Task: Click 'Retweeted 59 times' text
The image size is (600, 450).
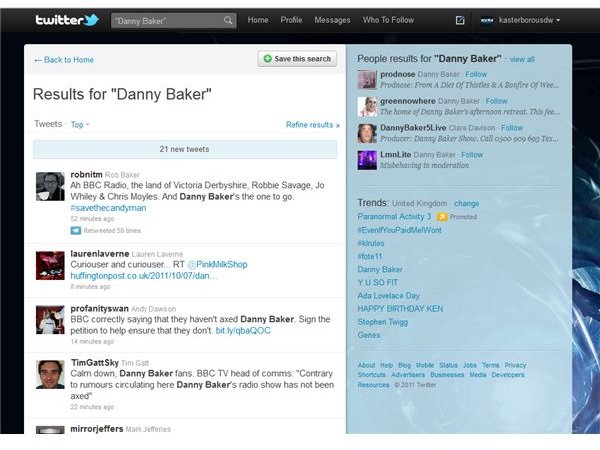Action: pos(112,231)
